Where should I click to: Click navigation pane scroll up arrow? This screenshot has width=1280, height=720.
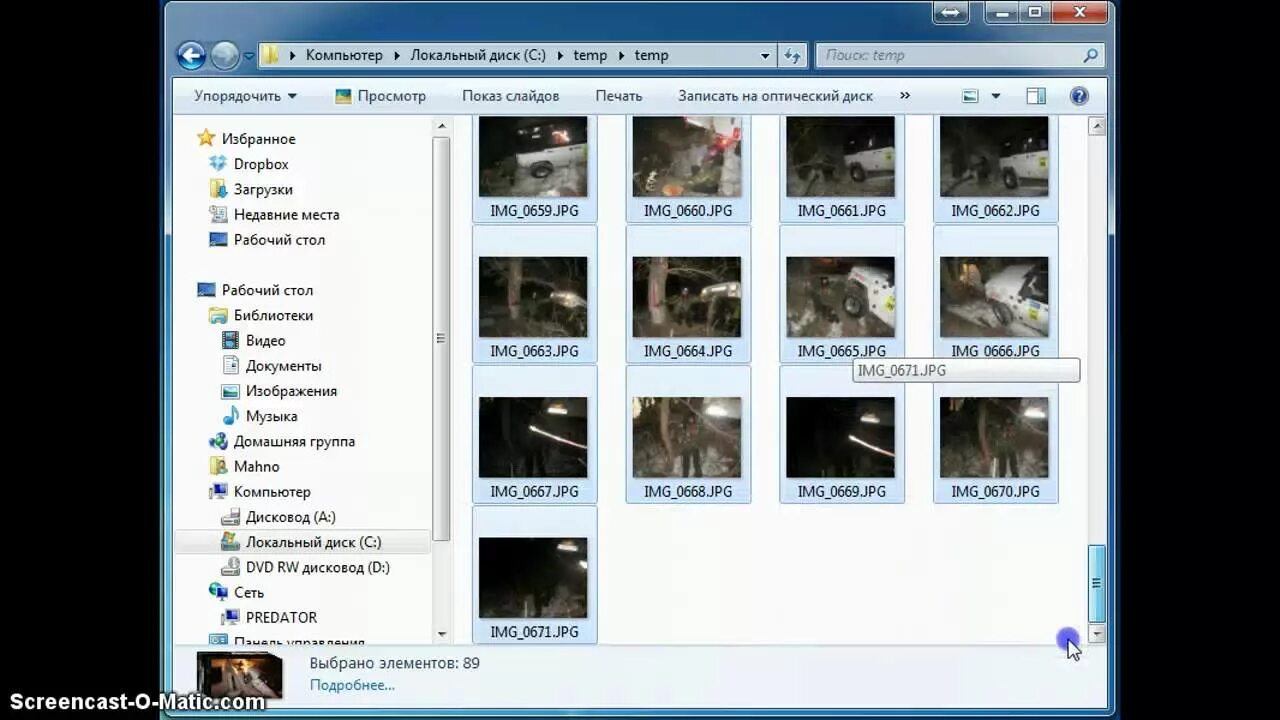441,127
